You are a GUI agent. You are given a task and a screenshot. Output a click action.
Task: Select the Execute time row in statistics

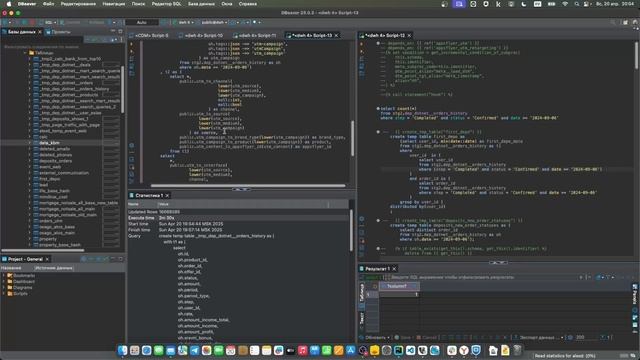pyautogui.click(x=238, y=218)
